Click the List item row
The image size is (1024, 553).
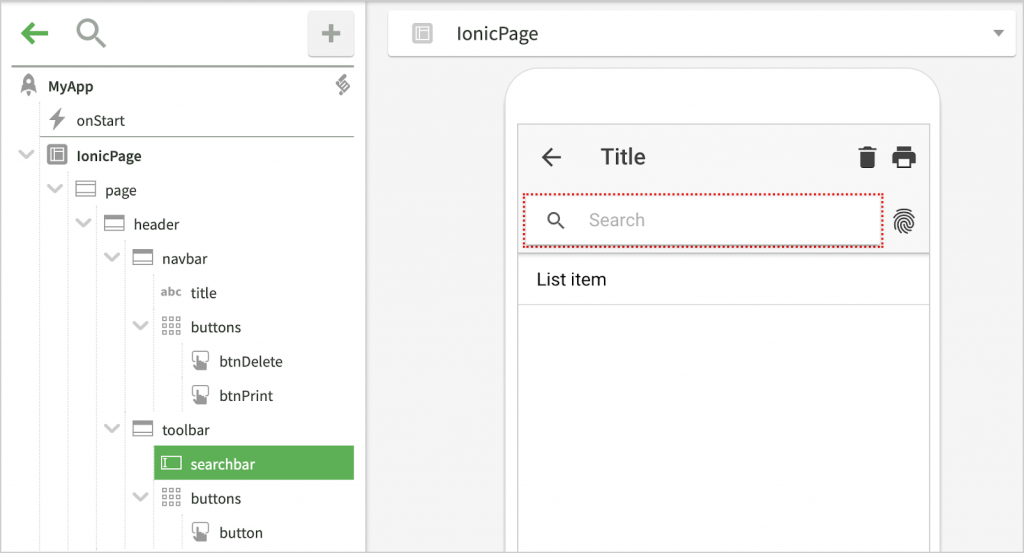723,280
